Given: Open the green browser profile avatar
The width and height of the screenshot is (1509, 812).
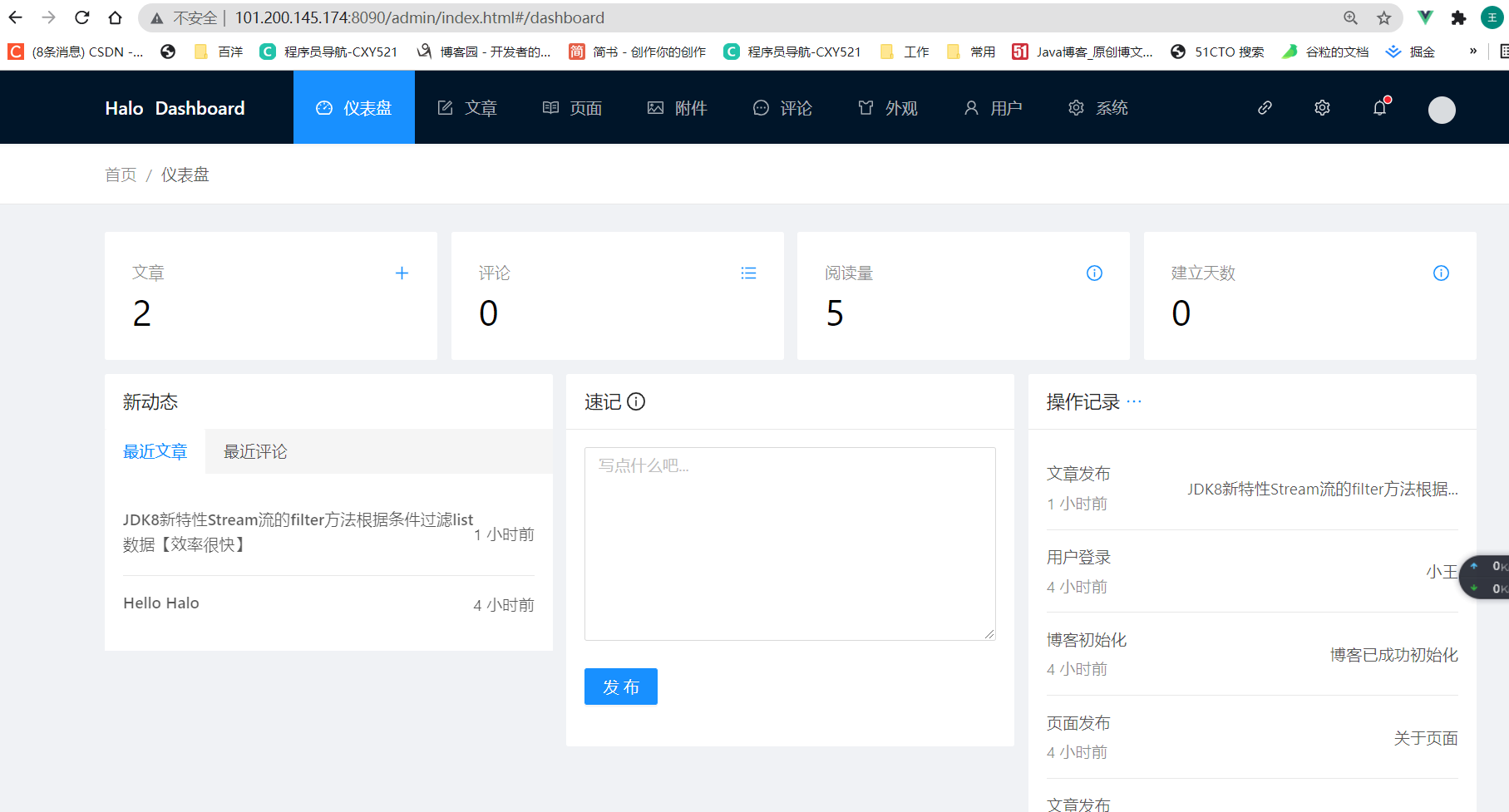Looking at the screenshot, I should pos(1492,17).
